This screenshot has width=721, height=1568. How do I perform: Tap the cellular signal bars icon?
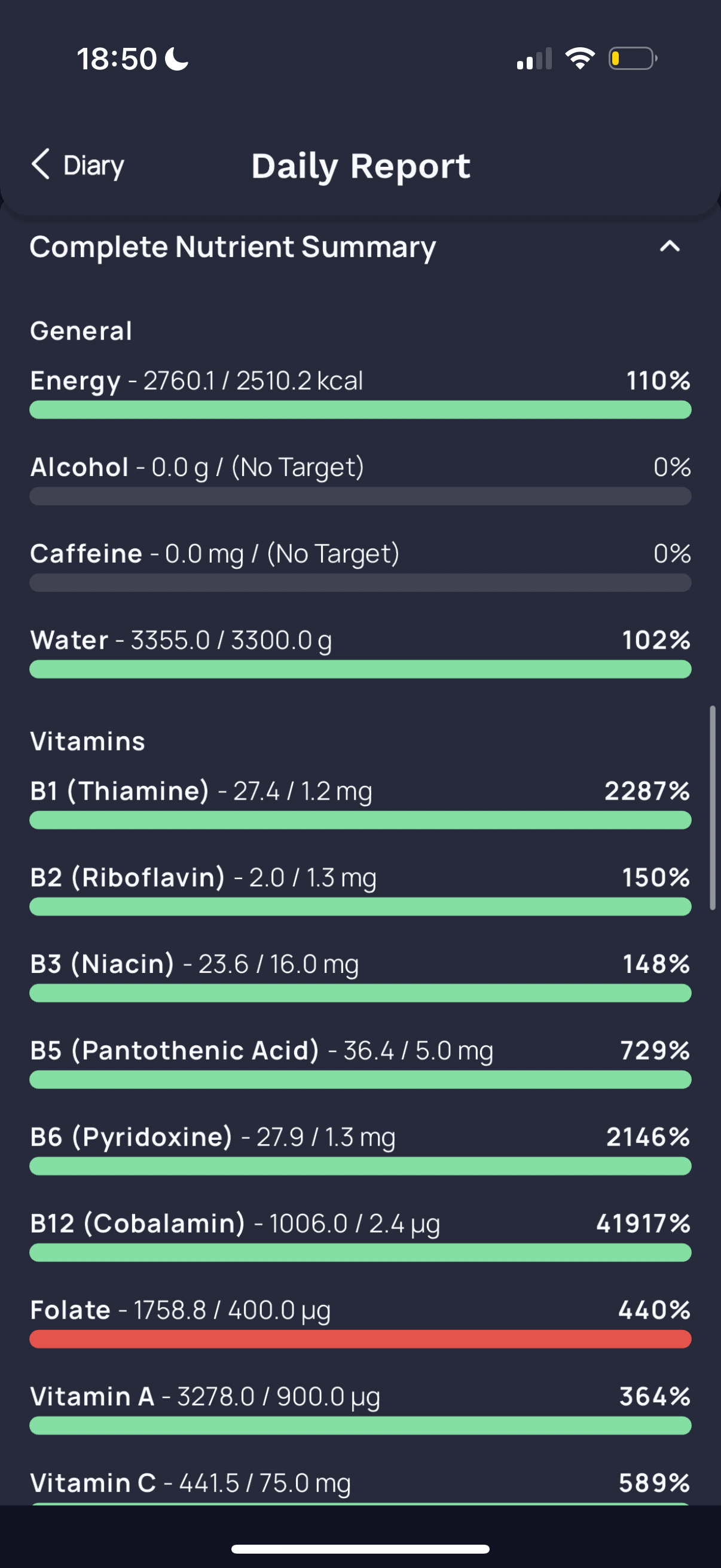coord(534,59)
